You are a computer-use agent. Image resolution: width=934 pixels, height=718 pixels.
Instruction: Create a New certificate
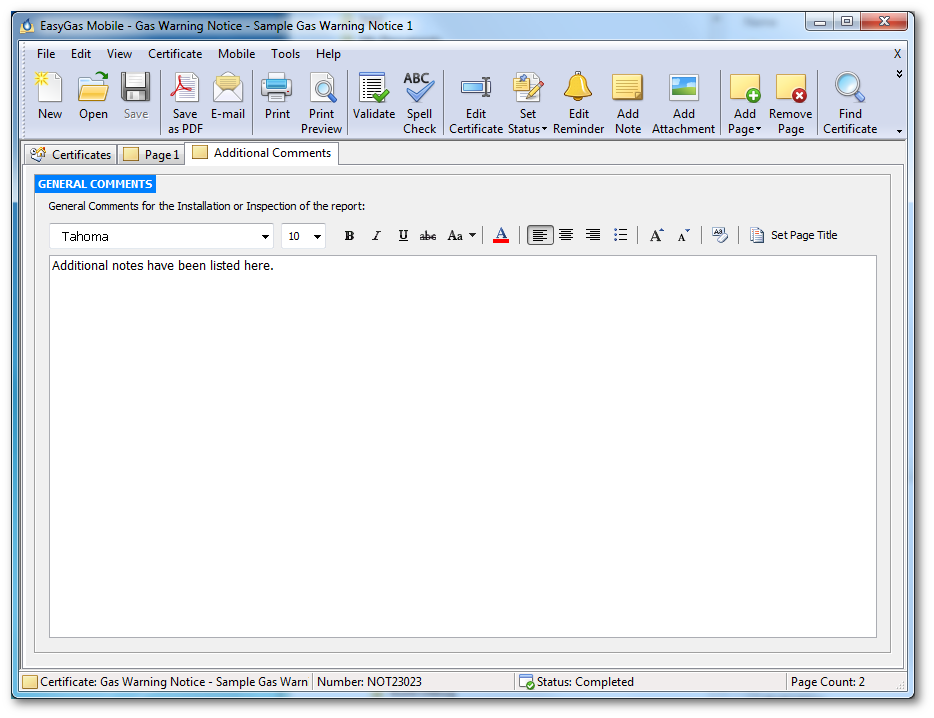tap(49, 97)
